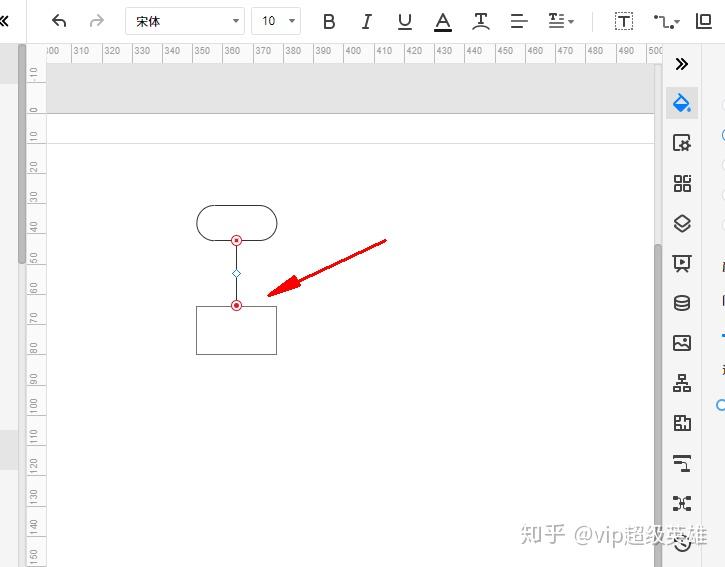This screenshot has height=567, width=725.
Task: Open the line spacing dropdown
Action: (x=560, y=21)
